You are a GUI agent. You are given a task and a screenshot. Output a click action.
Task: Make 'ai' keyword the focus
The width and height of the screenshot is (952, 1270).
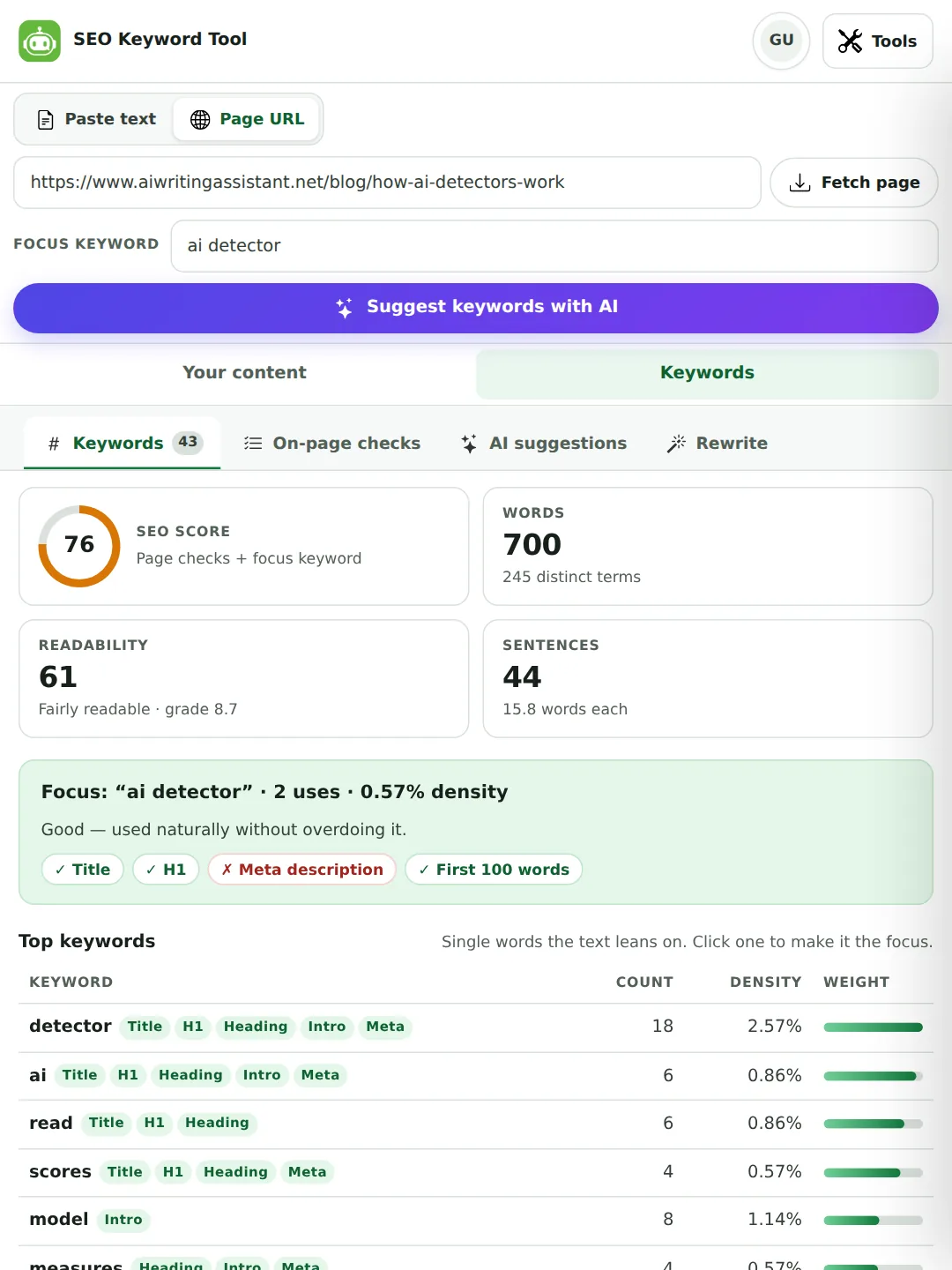pos(38,1075)
